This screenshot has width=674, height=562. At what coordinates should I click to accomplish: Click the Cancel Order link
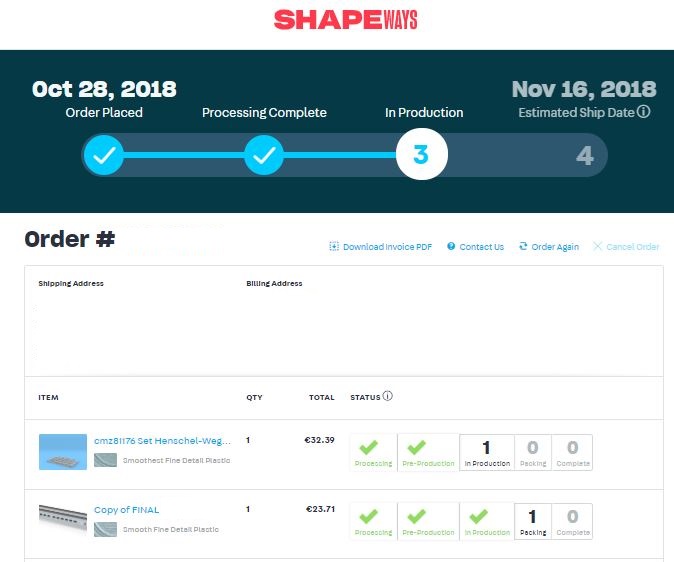coord(627,247)
